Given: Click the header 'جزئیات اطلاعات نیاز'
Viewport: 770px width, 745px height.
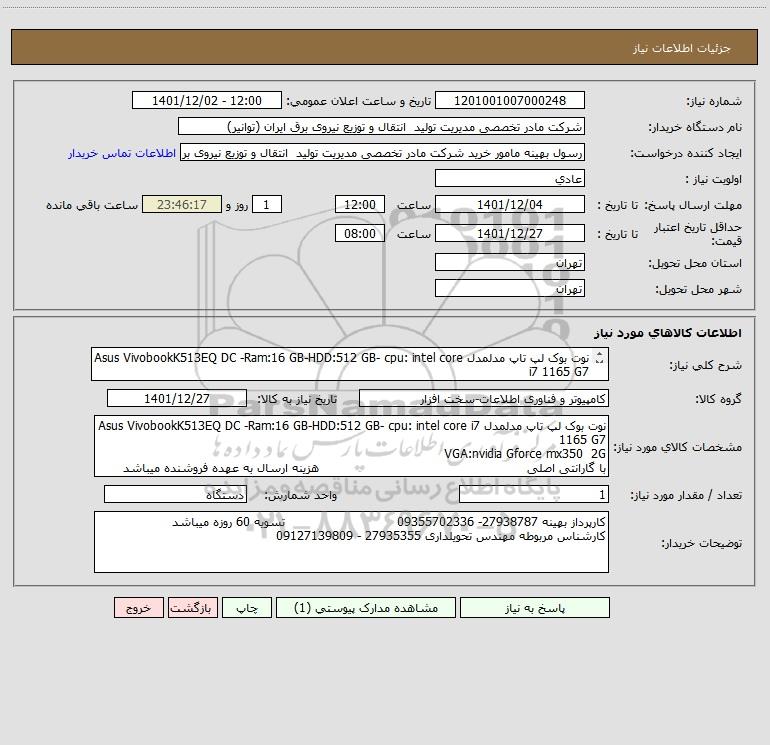Looking at the screenshot, I should (x=682, y=48).
